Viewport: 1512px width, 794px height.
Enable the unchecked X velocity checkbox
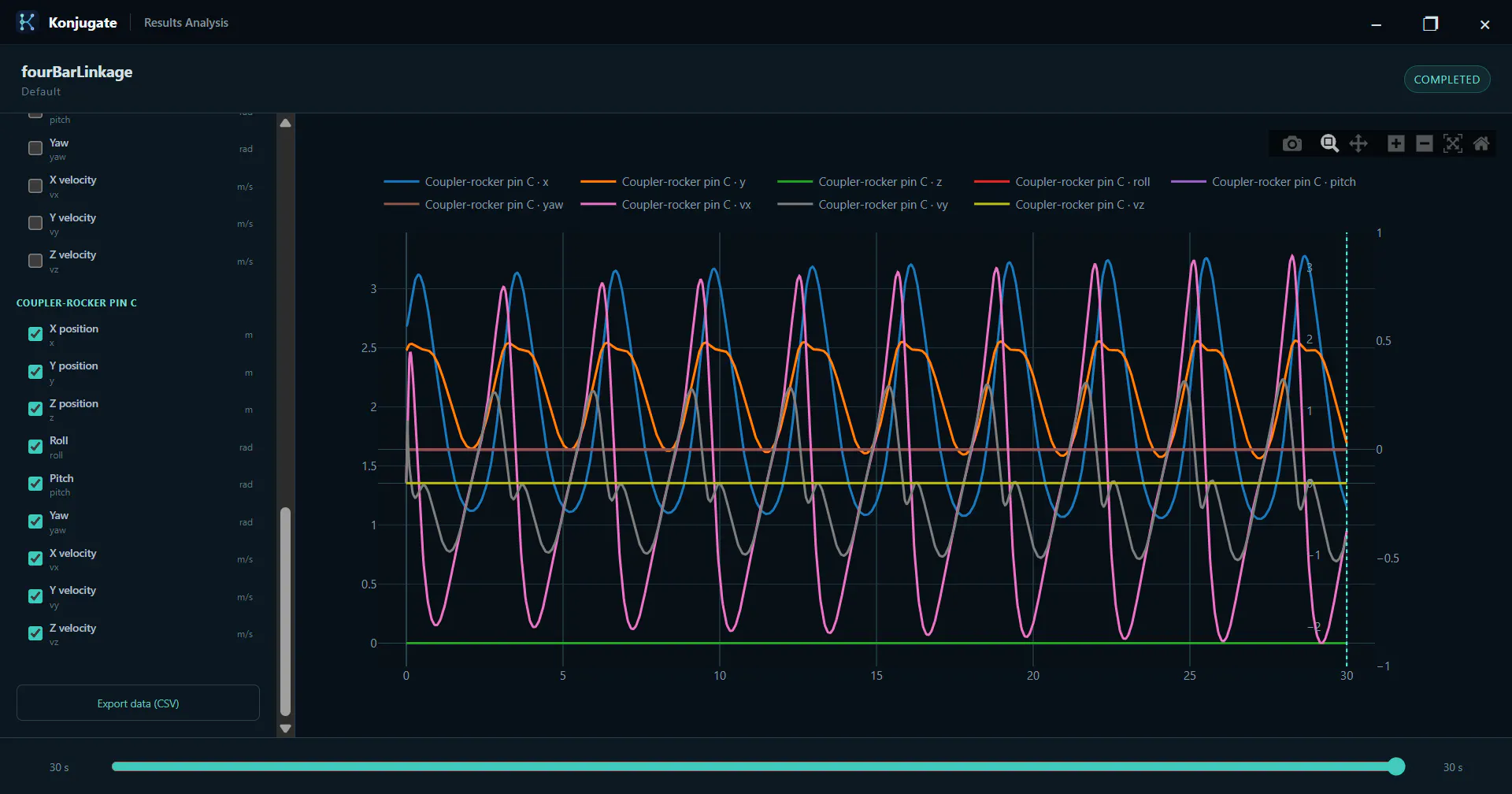click(x=35, y=186)
